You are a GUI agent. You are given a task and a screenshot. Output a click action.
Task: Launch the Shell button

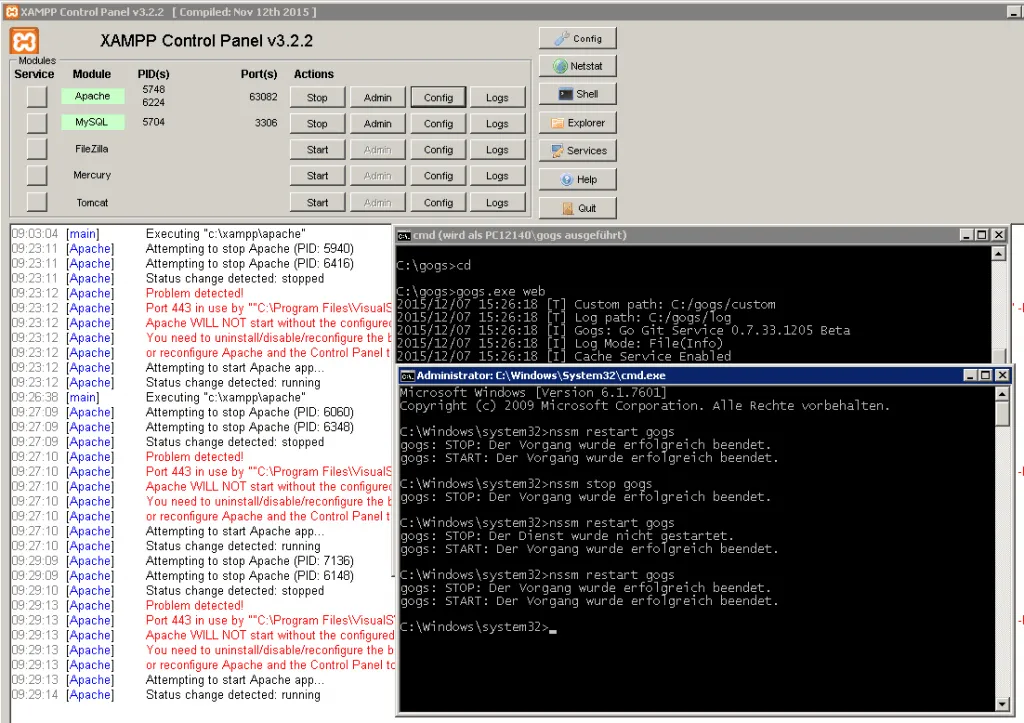(578, 94)
